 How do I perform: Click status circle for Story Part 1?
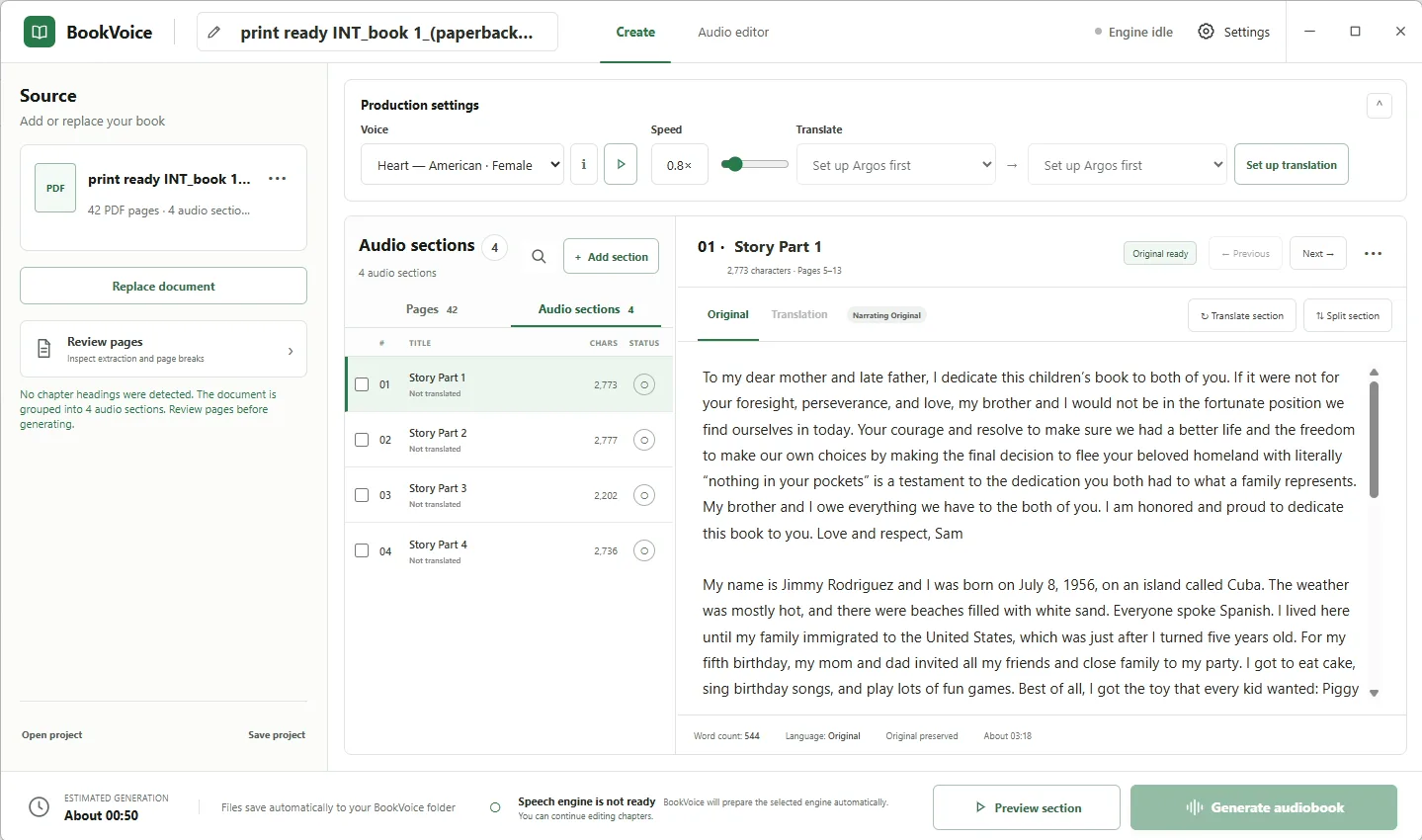644,384
